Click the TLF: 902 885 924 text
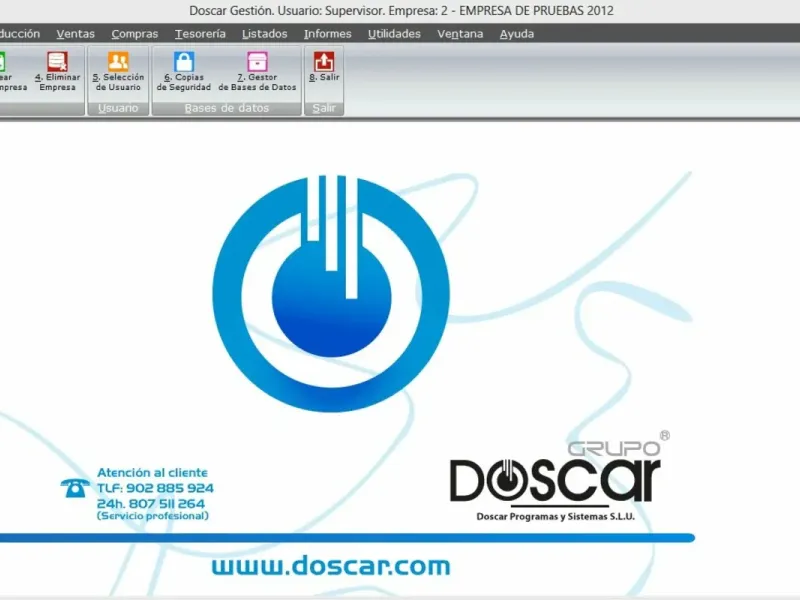Screen dimensions: 800x600 [x=155, y=488]
